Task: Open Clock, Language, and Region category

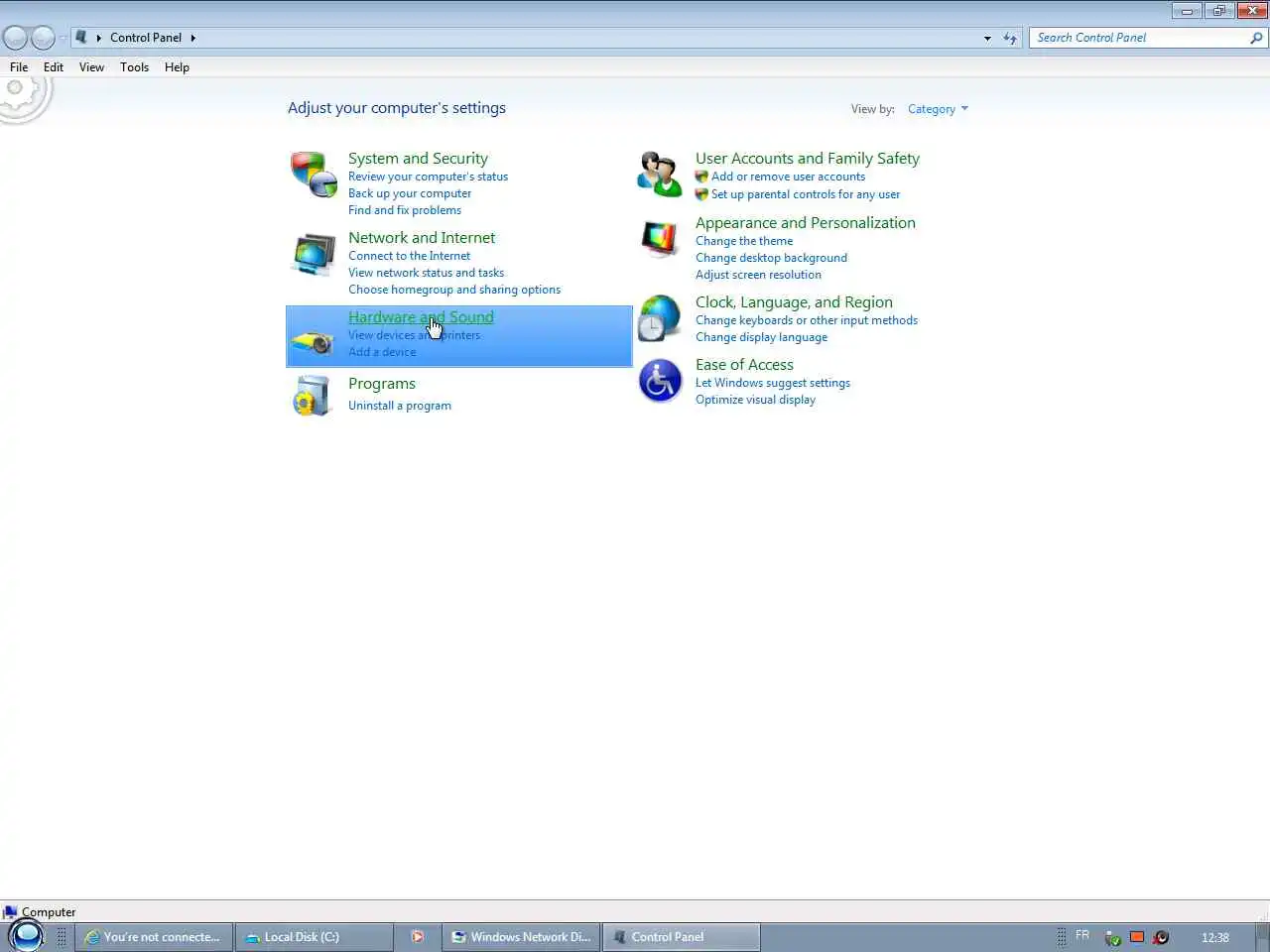Action: 794,301
